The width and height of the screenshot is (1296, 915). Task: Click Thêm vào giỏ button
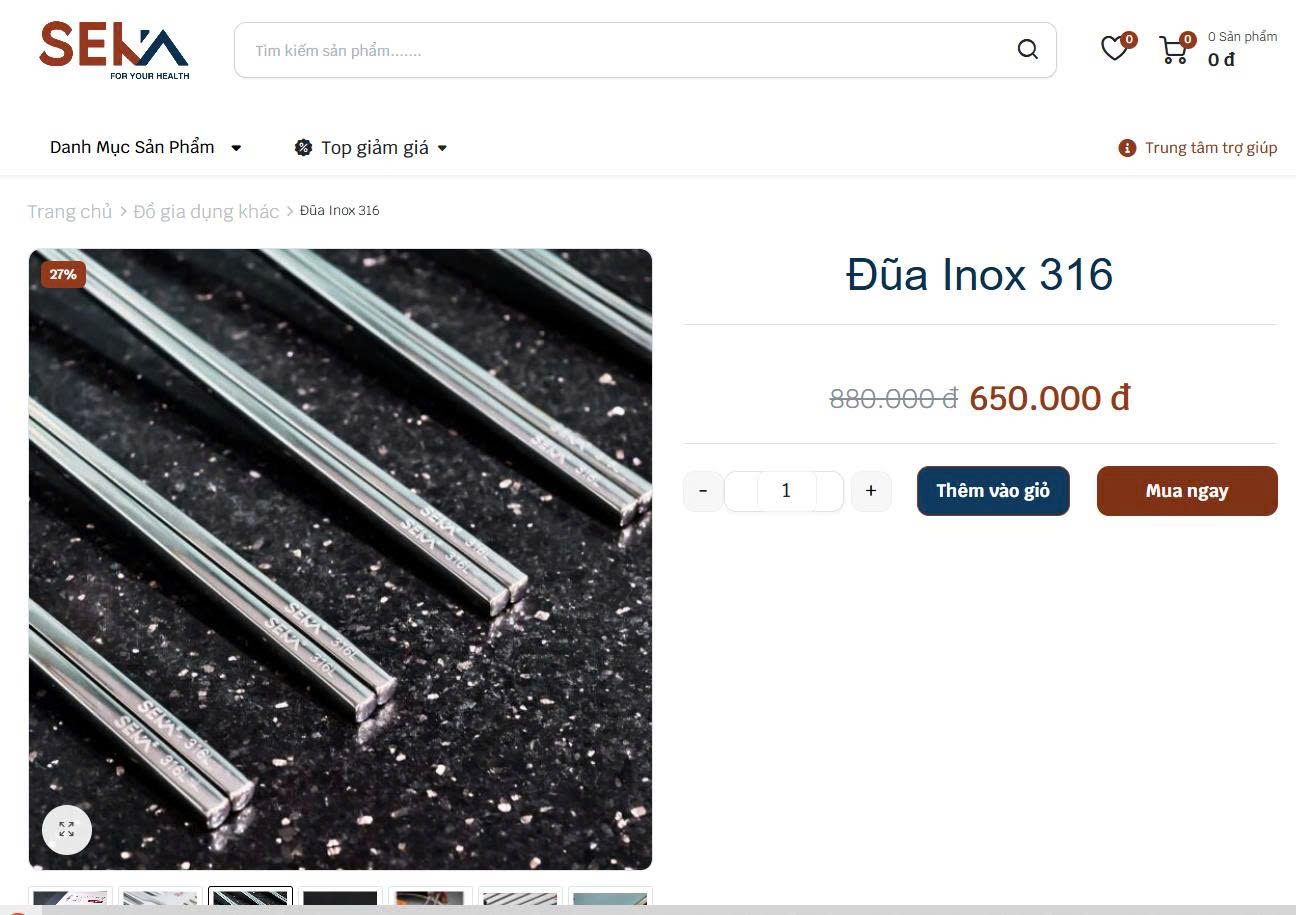[x=993, y=491]
